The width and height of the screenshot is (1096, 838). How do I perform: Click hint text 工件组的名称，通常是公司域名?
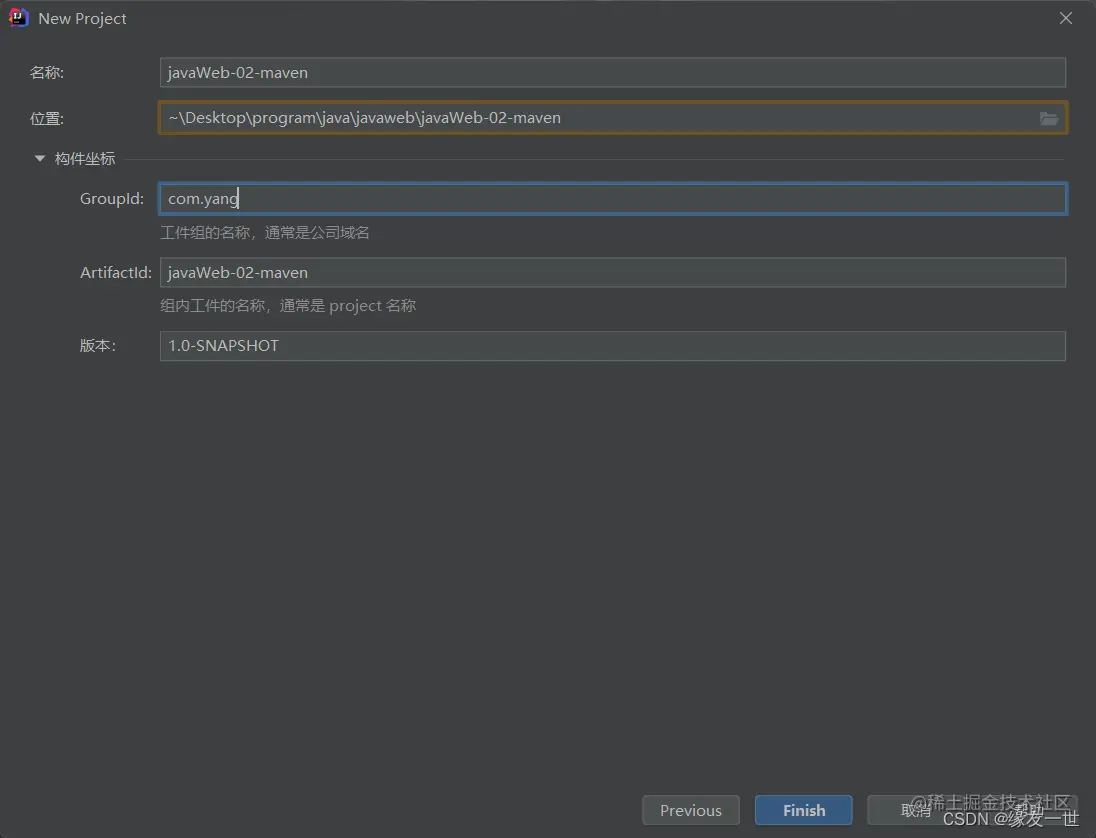265,233
